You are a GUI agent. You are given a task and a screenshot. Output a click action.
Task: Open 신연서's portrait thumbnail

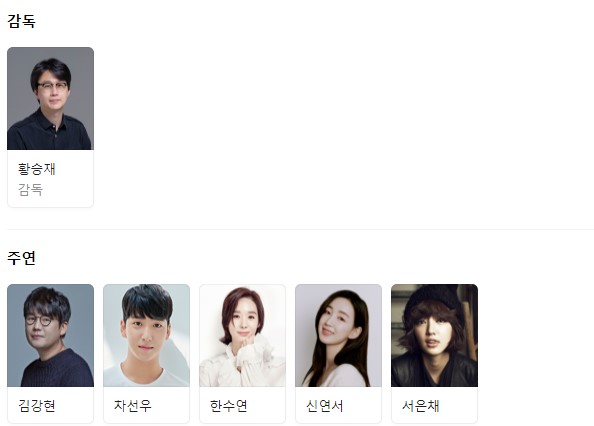pos(338,335)
